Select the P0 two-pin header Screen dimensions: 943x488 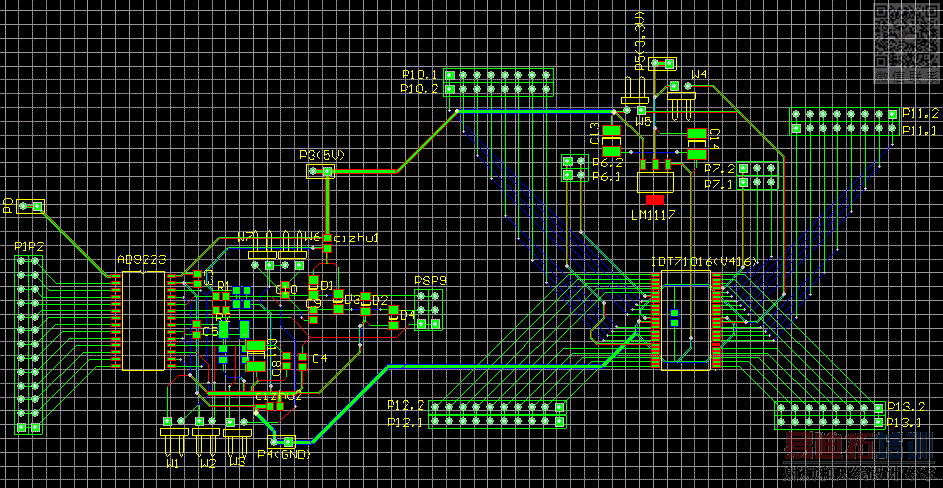(x=31, y=207)
